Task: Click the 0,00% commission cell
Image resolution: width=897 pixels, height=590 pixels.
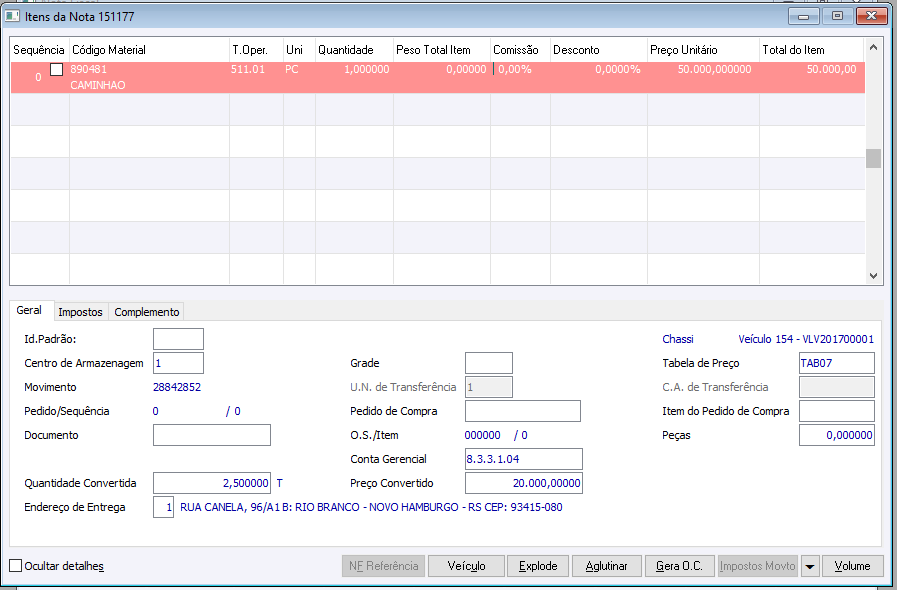Action: [x=515, y=69]
